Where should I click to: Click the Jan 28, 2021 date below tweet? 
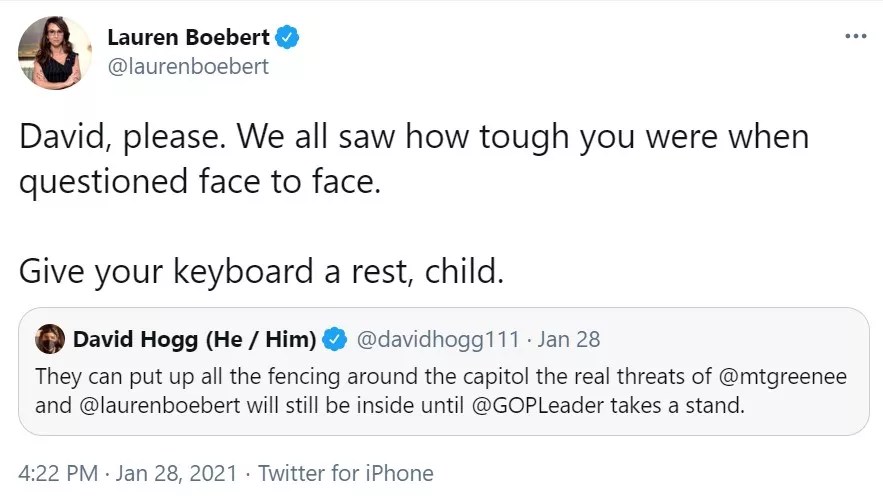(x=175, y=473)
